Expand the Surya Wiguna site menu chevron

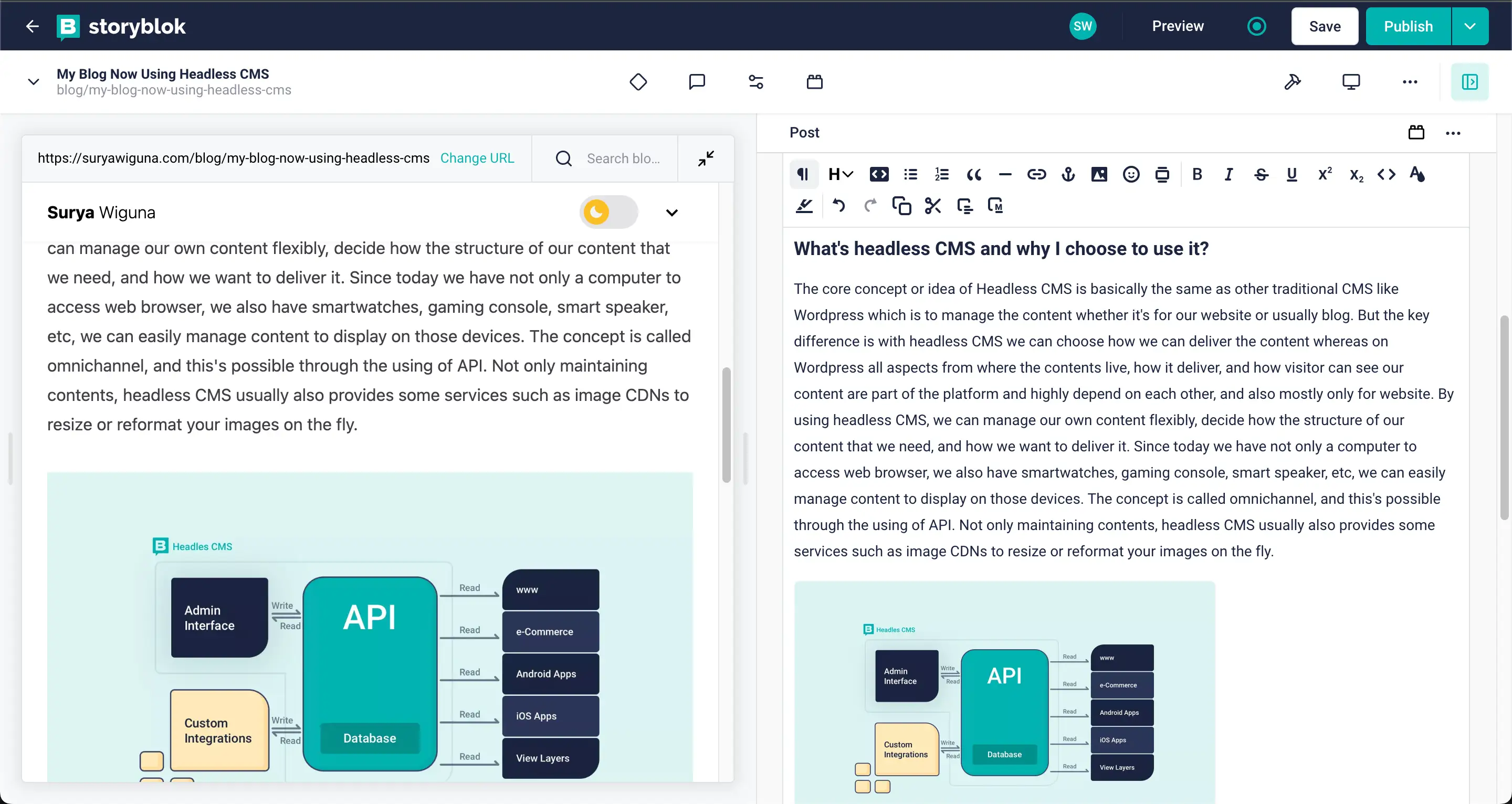(672, 213)
